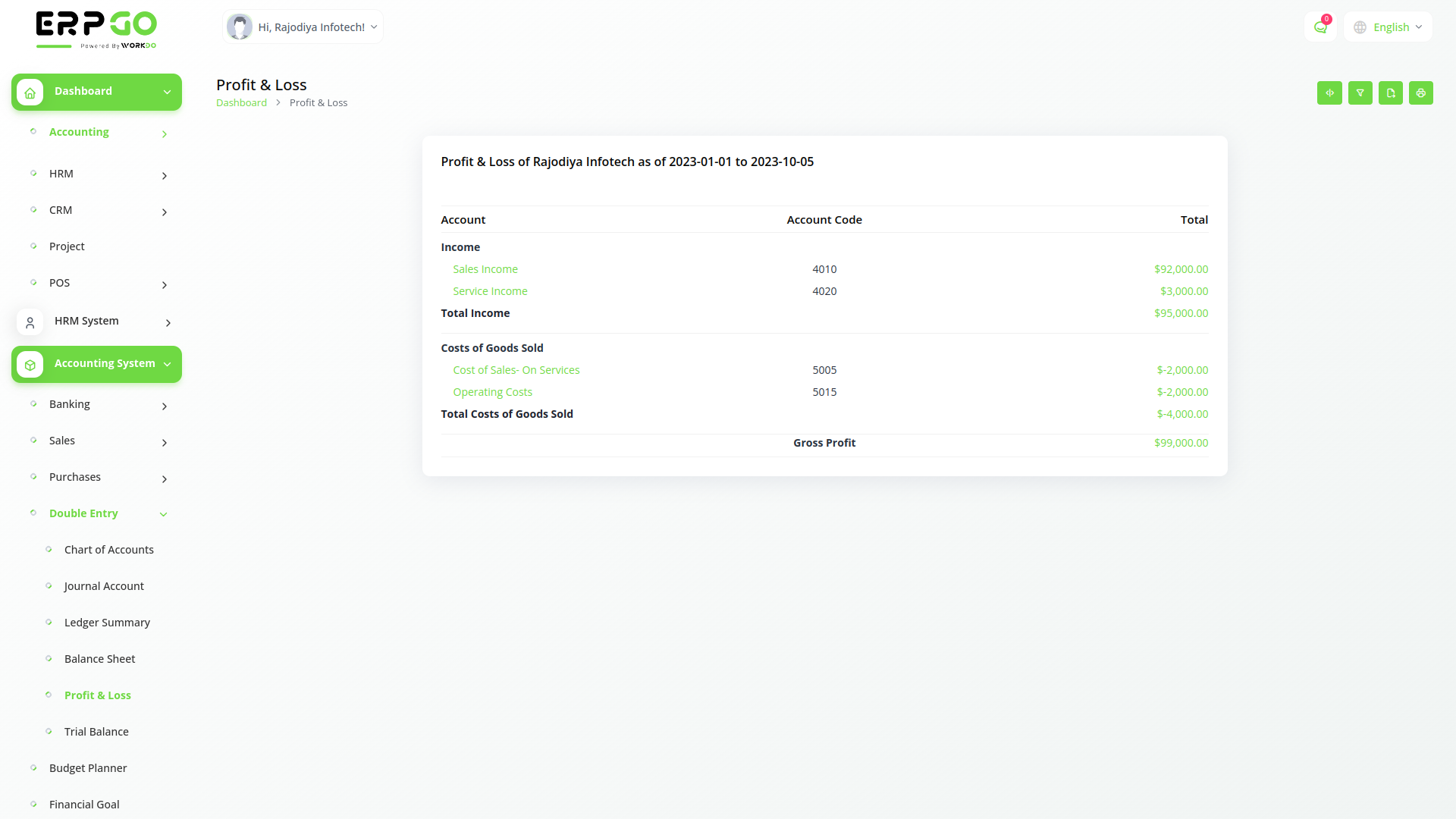Open the English language dropdown
Viewport: 1456px width, 819px height.
pos(1393,27)
